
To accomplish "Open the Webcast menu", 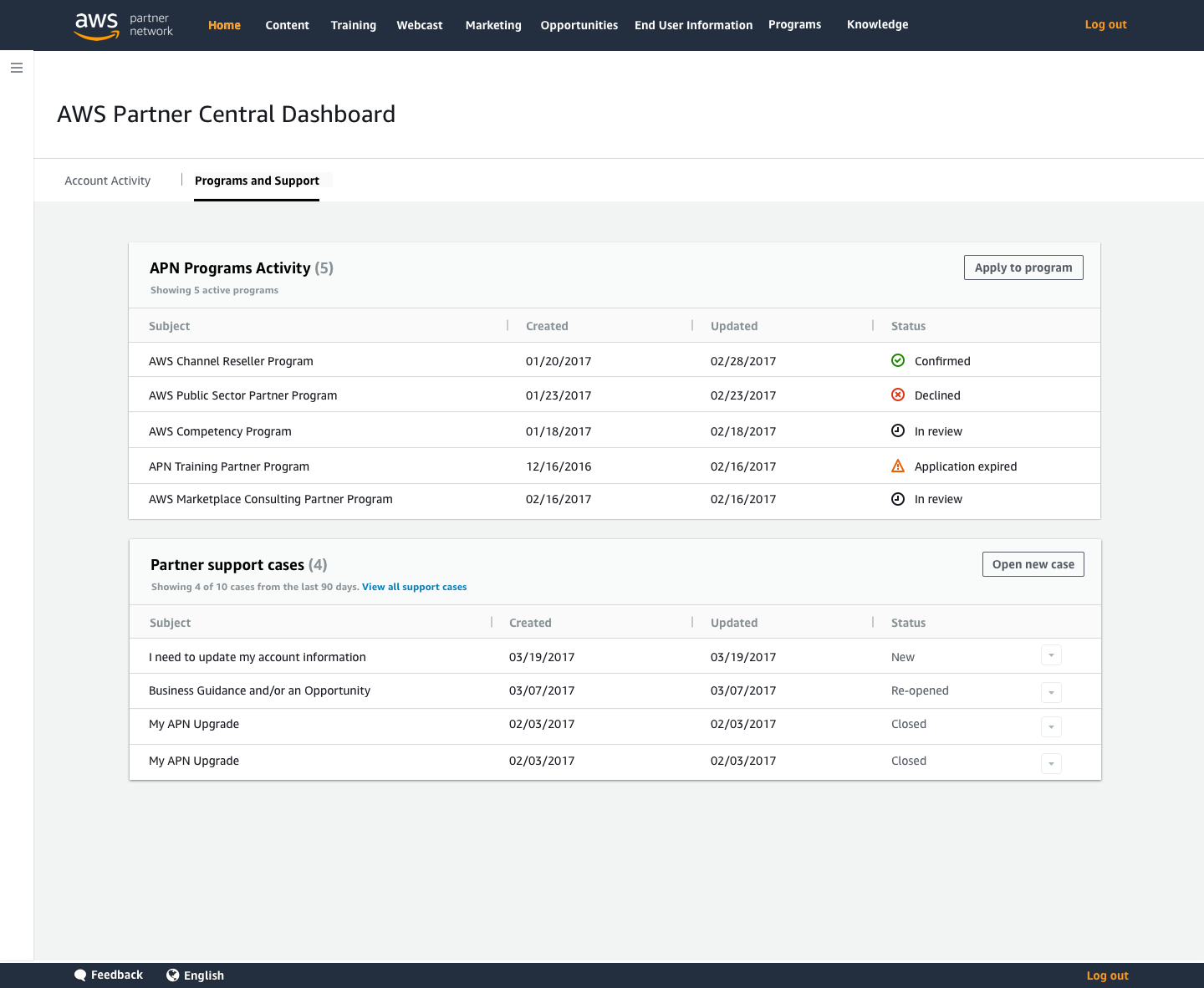I will click(420, 25).
